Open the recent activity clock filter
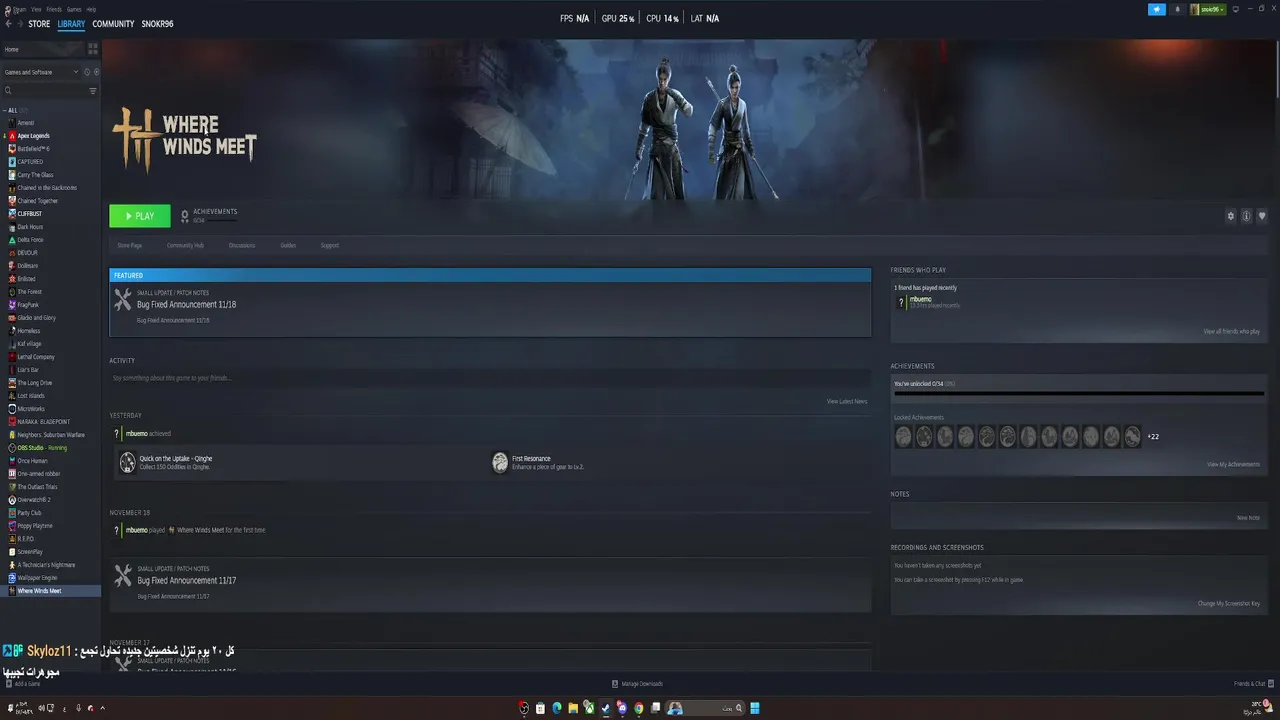Screen dimensions: 1280x720 tap(86, 72)
